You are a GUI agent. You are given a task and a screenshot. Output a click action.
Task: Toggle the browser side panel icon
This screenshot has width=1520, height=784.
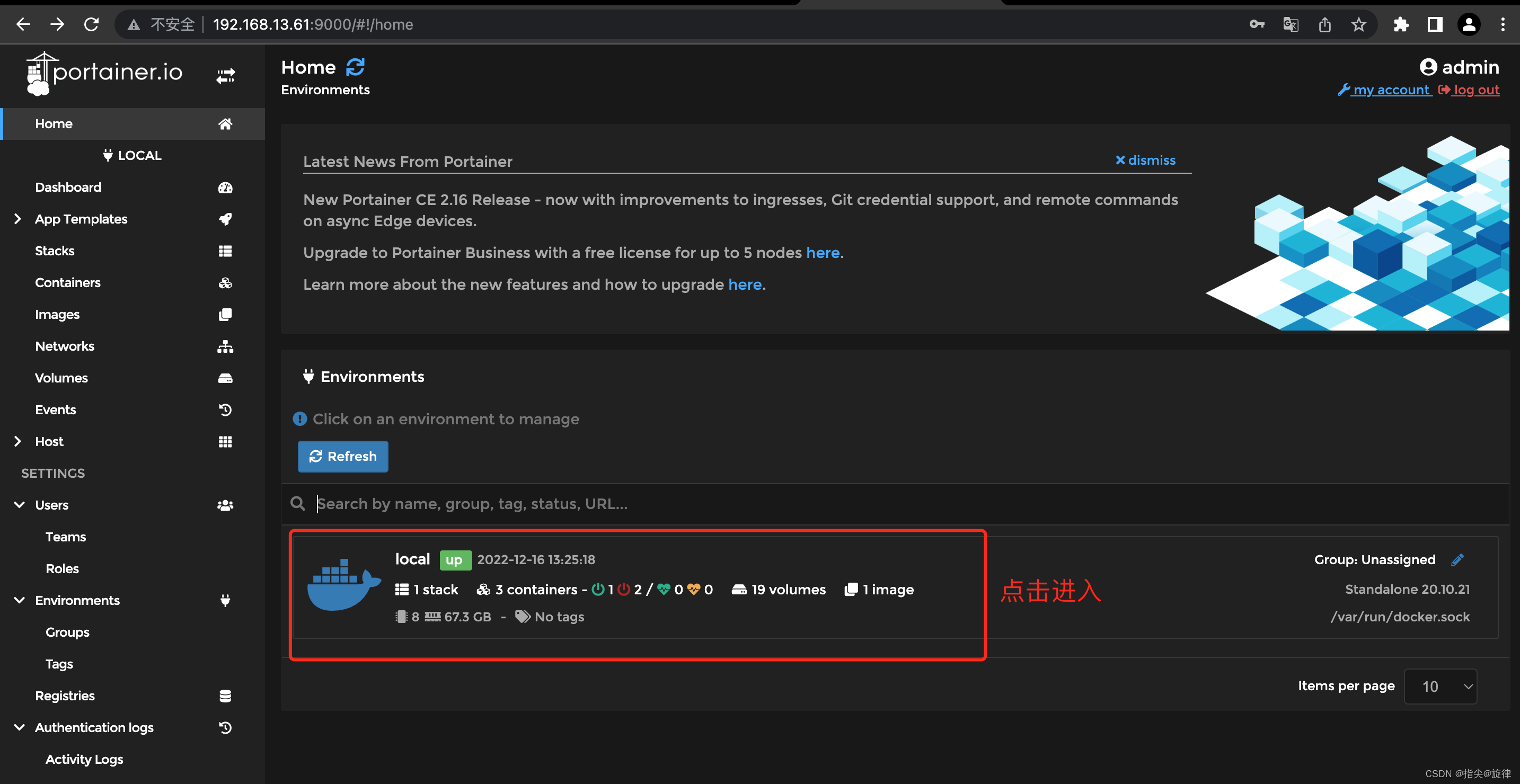point(1435,25)
